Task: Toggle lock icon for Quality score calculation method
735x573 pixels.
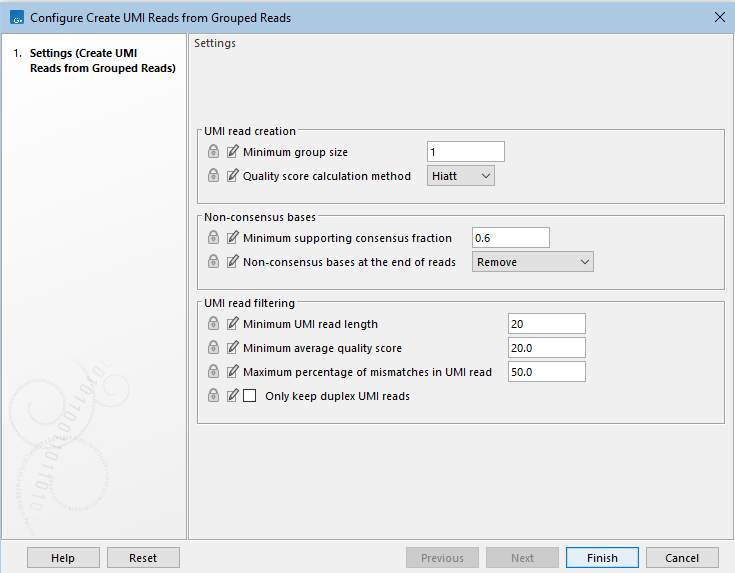Action: tap(213, 176)
